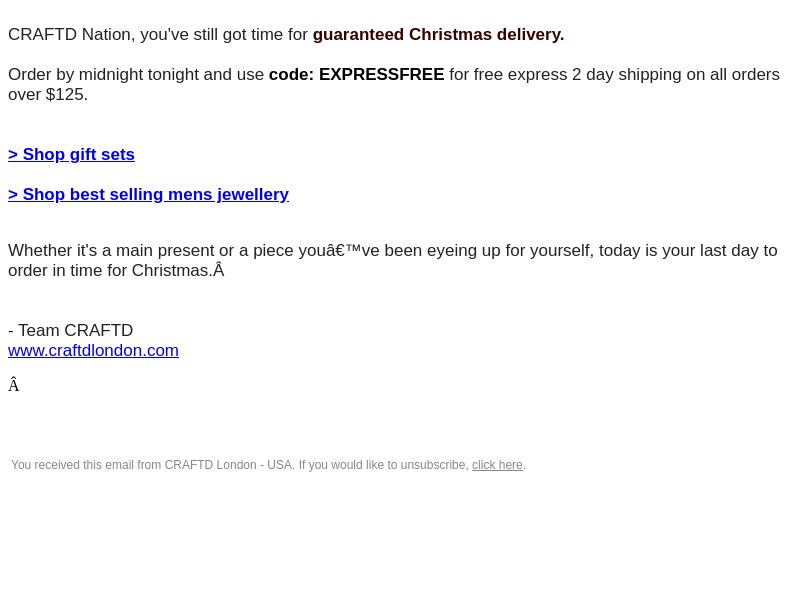Image resolution: width=800 pixels, height=600 pixels.
Task: Click the bold 'code: EXPRESSFREE' text
Action: (x=356, y=74)
